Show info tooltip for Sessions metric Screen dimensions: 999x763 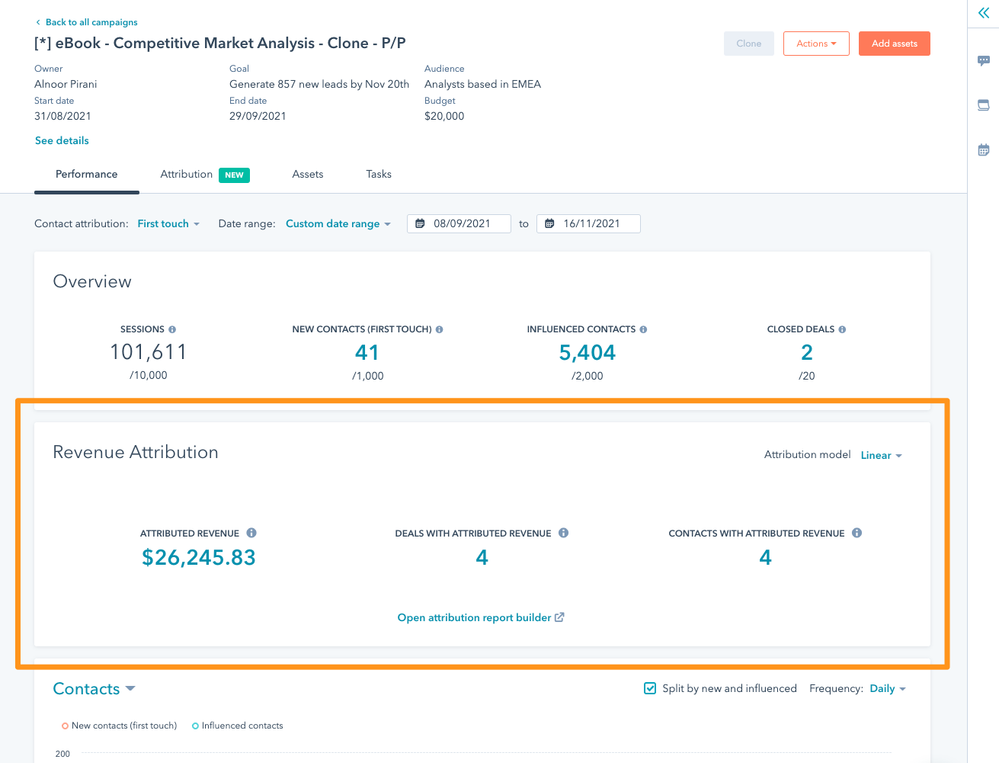172,329
